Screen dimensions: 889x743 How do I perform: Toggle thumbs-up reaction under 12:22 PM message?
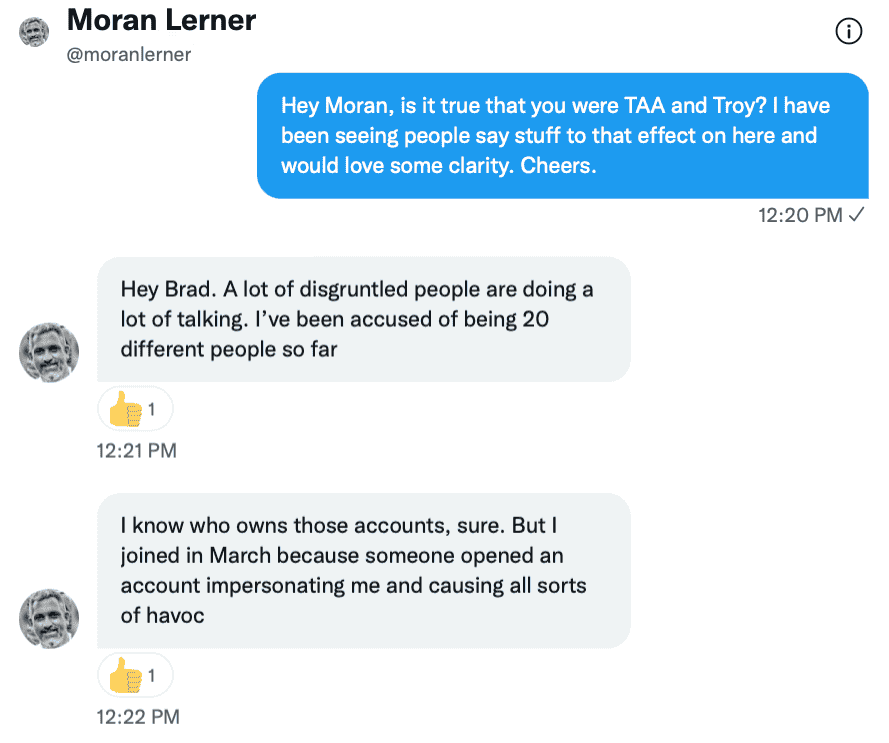pos(135,675)
